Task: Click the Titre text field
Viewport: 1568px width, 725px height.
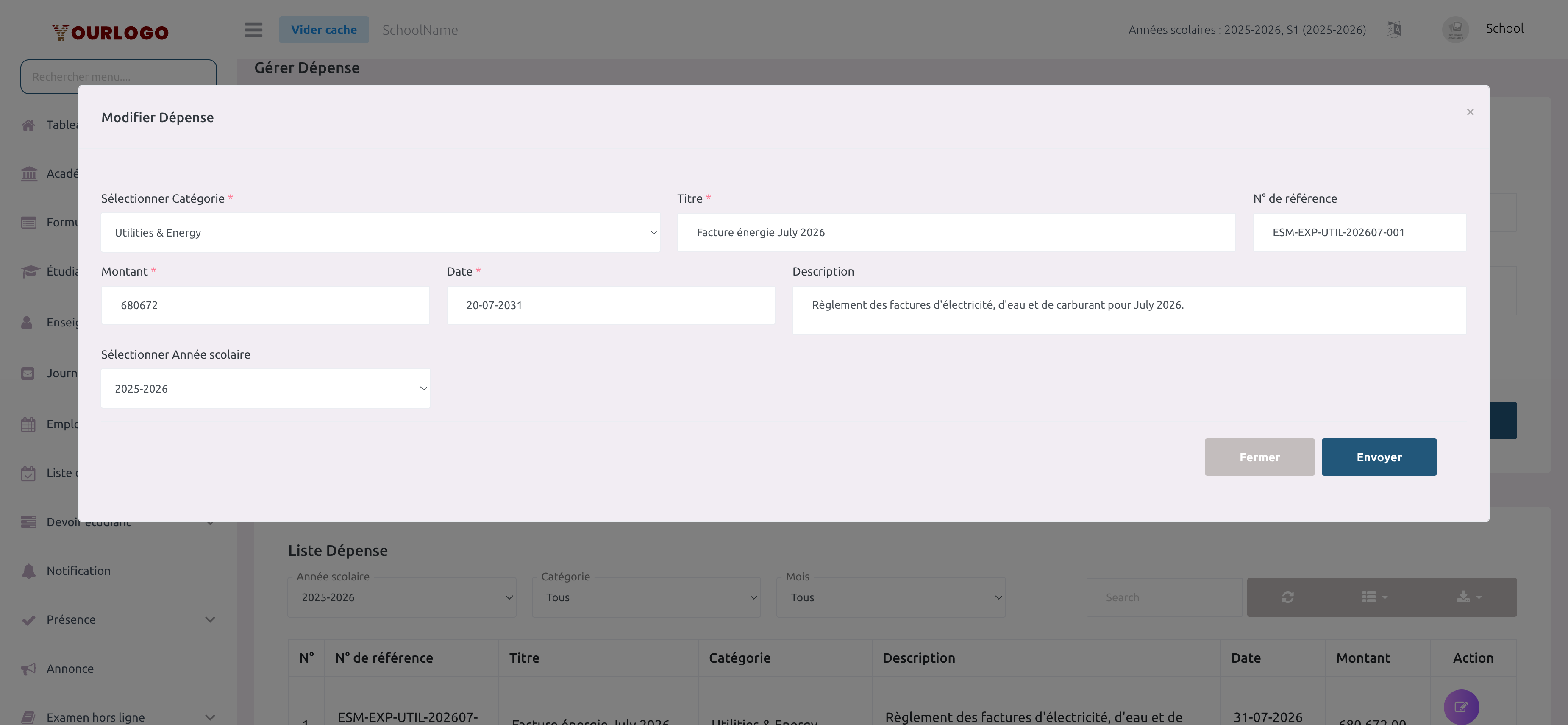Action: click(956, 232)
